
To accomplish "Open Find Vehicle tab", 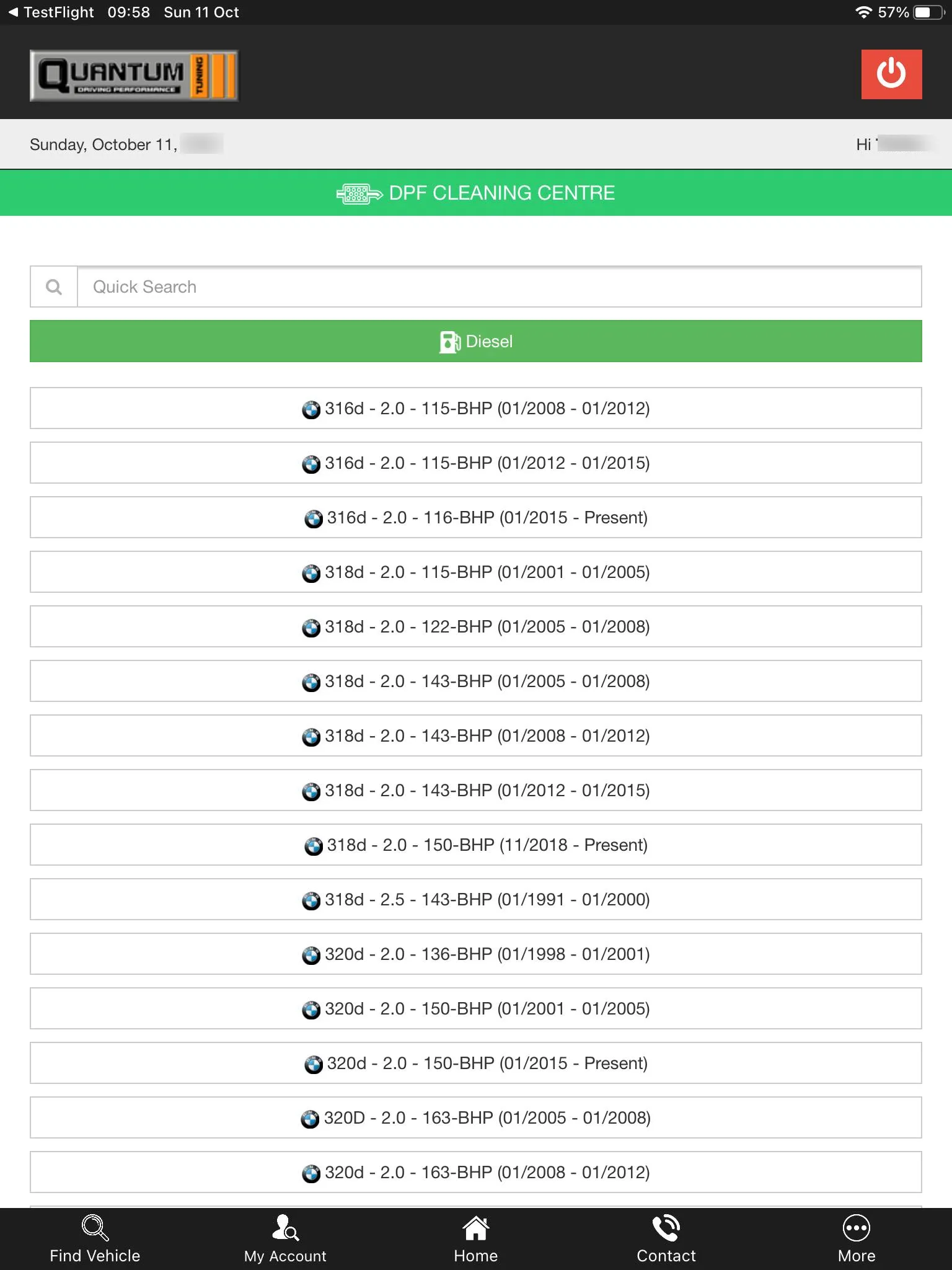I will click(95, 1239).
